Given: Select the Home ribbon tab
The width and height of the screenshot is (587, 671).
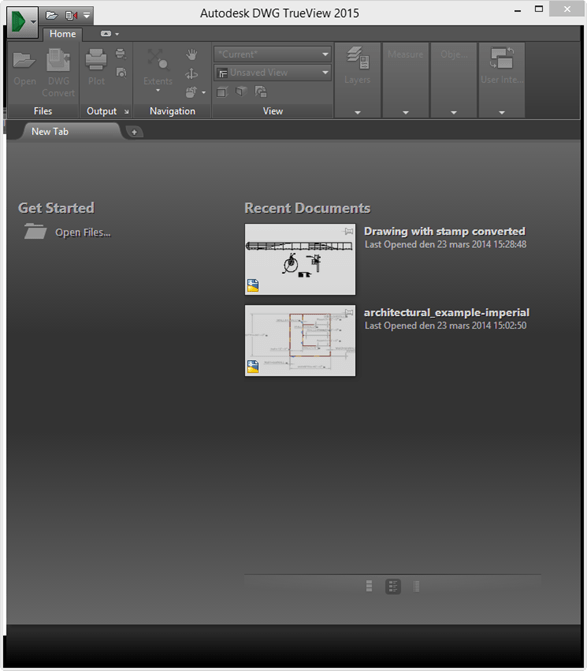Looking at the screenshot, I should point(62,34).
